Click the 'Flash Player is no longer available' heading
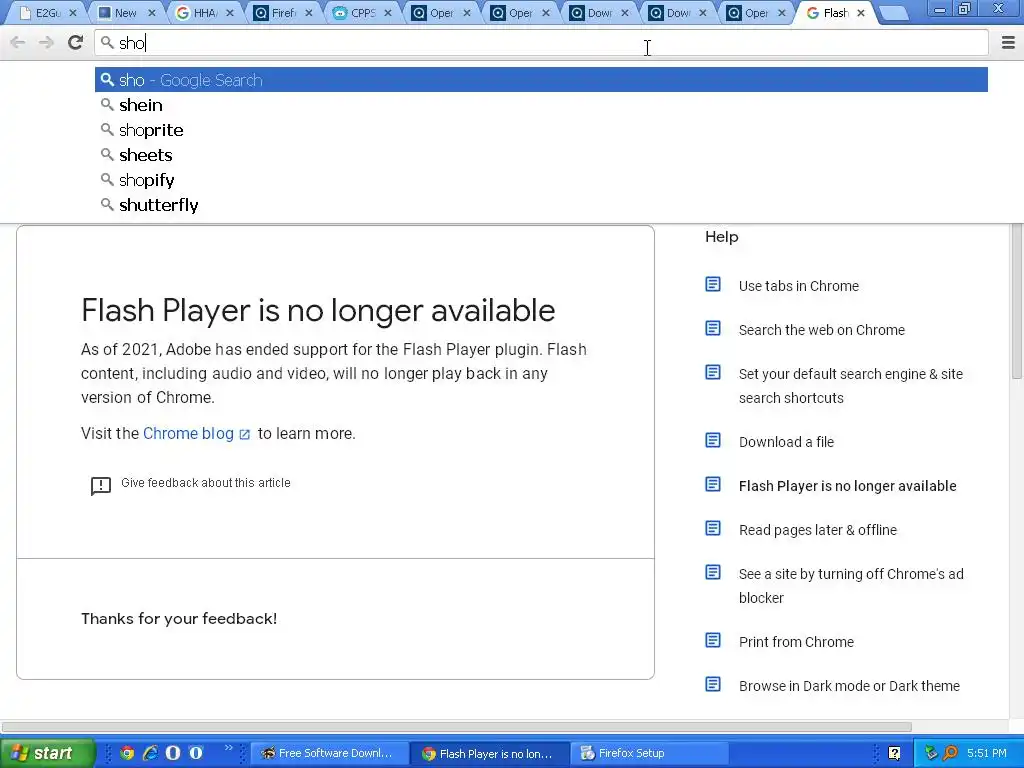This screenshot has width=1024, height=768. pos(318,310)
